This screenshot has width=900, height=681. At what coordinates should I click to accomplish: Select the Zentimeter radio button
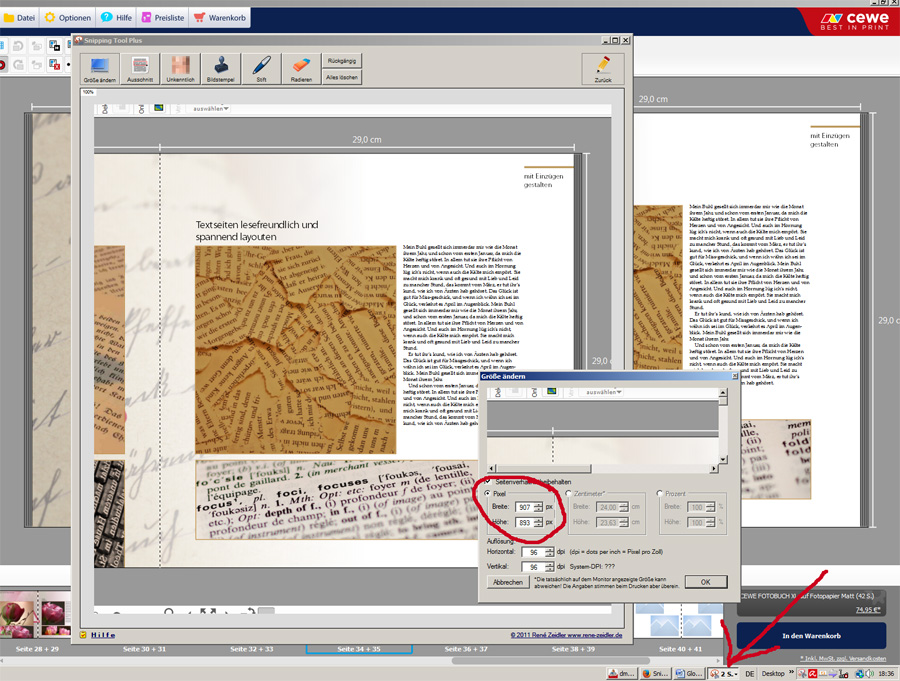point(570,494)
